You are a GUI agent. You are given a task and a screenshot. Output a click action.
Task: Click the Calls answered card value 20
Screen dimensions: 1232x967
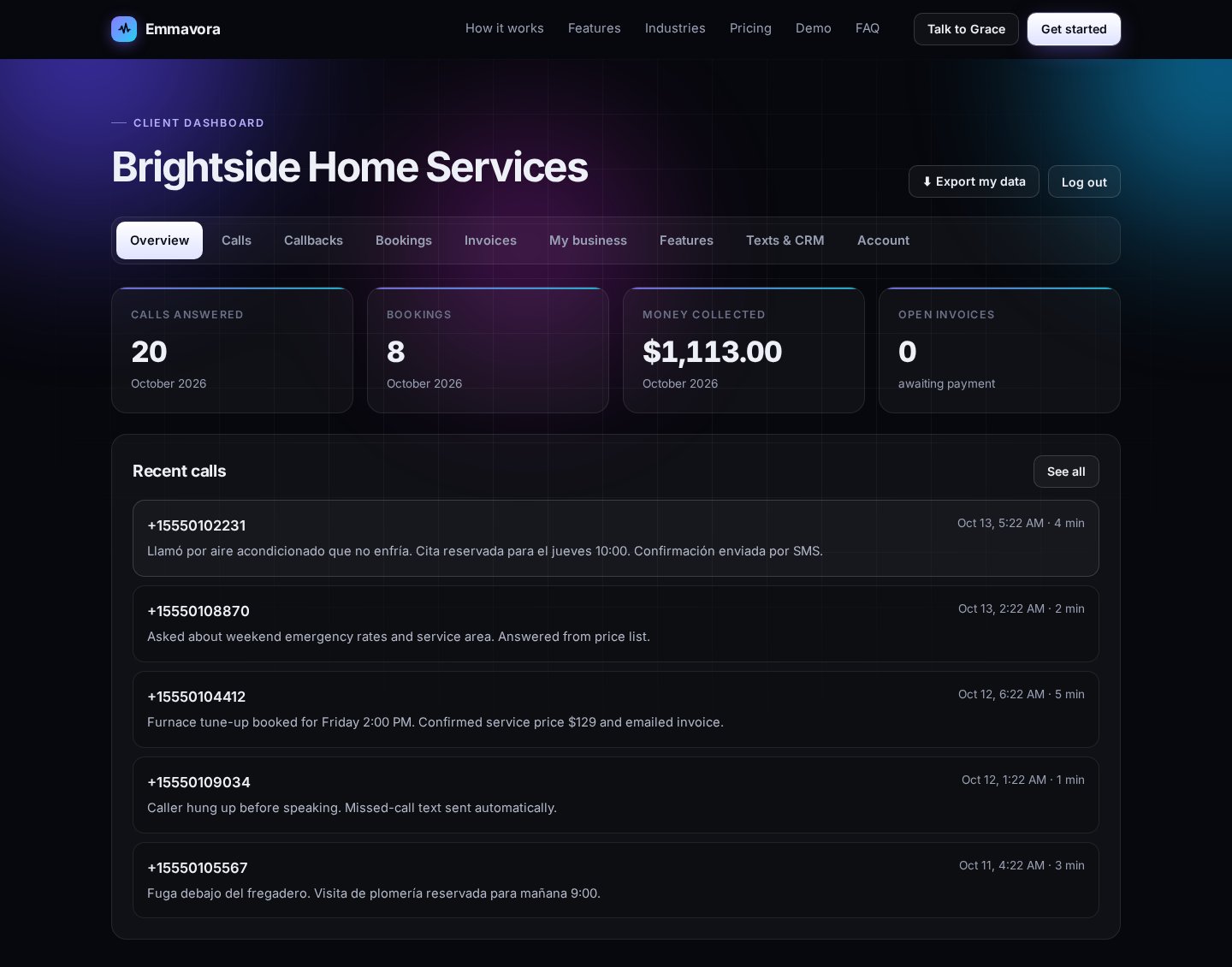tap(149, 352)
